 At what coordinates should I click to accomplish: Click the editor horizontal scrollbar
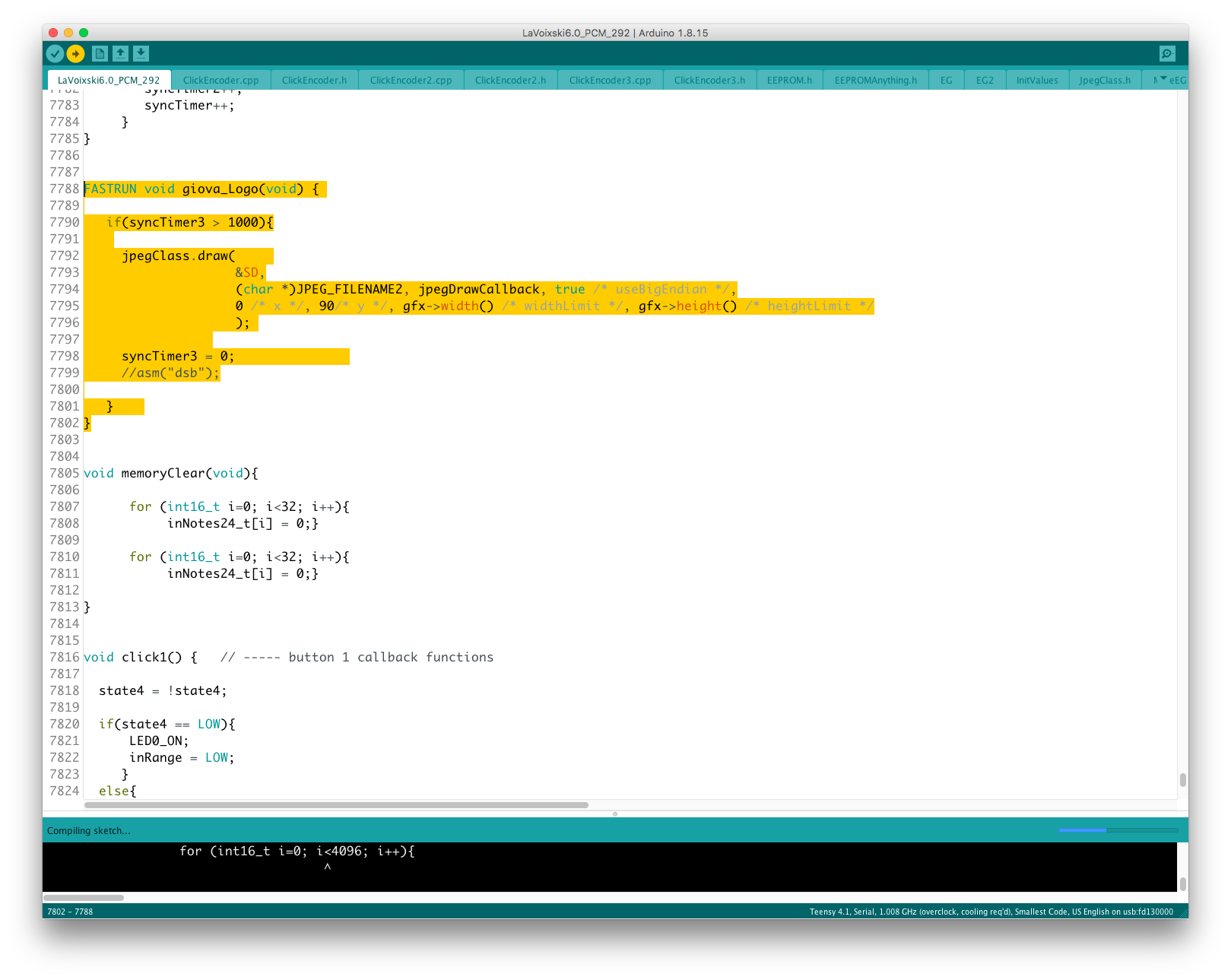click(336, 804)
